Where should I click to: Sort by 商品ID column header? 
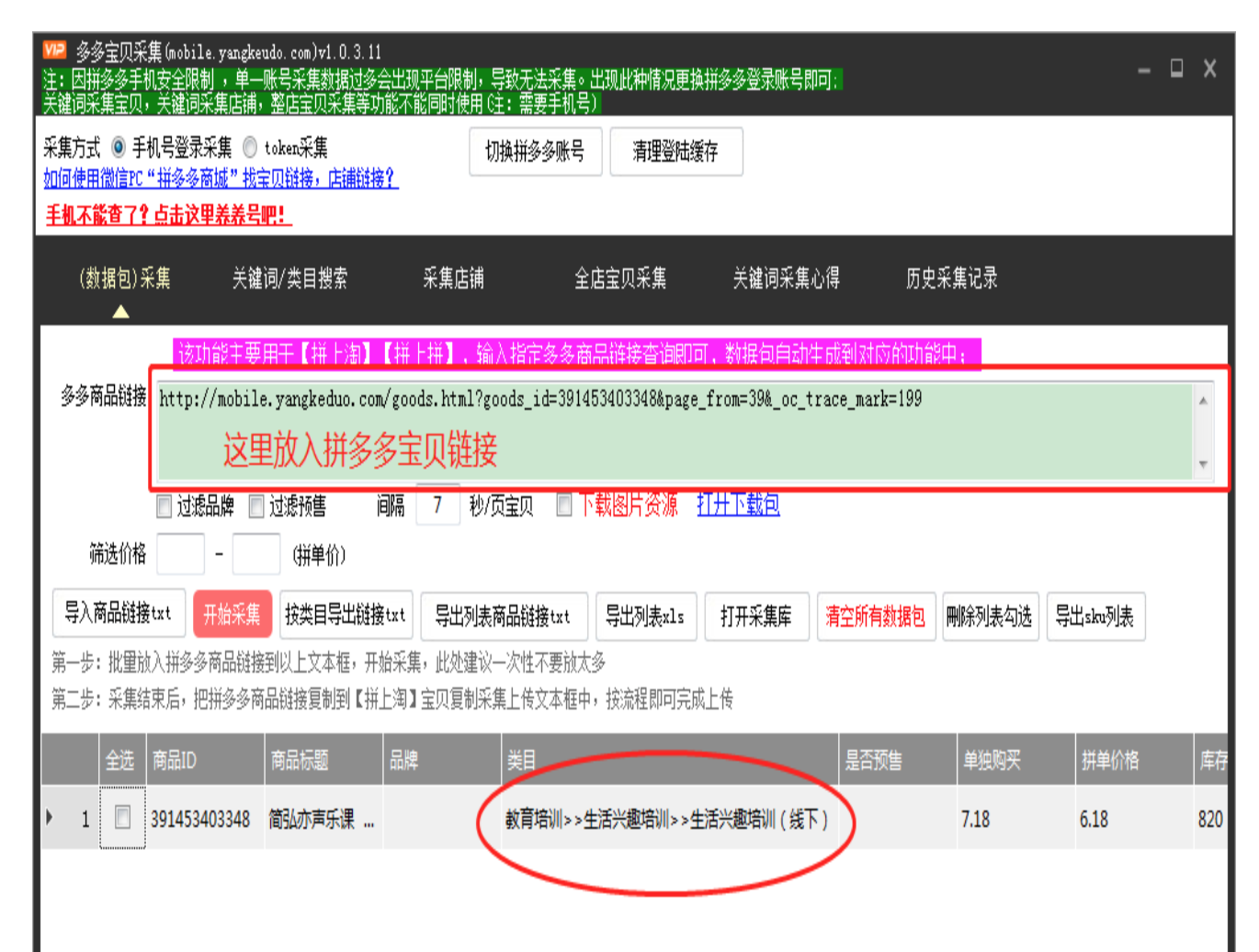(205, 760)
